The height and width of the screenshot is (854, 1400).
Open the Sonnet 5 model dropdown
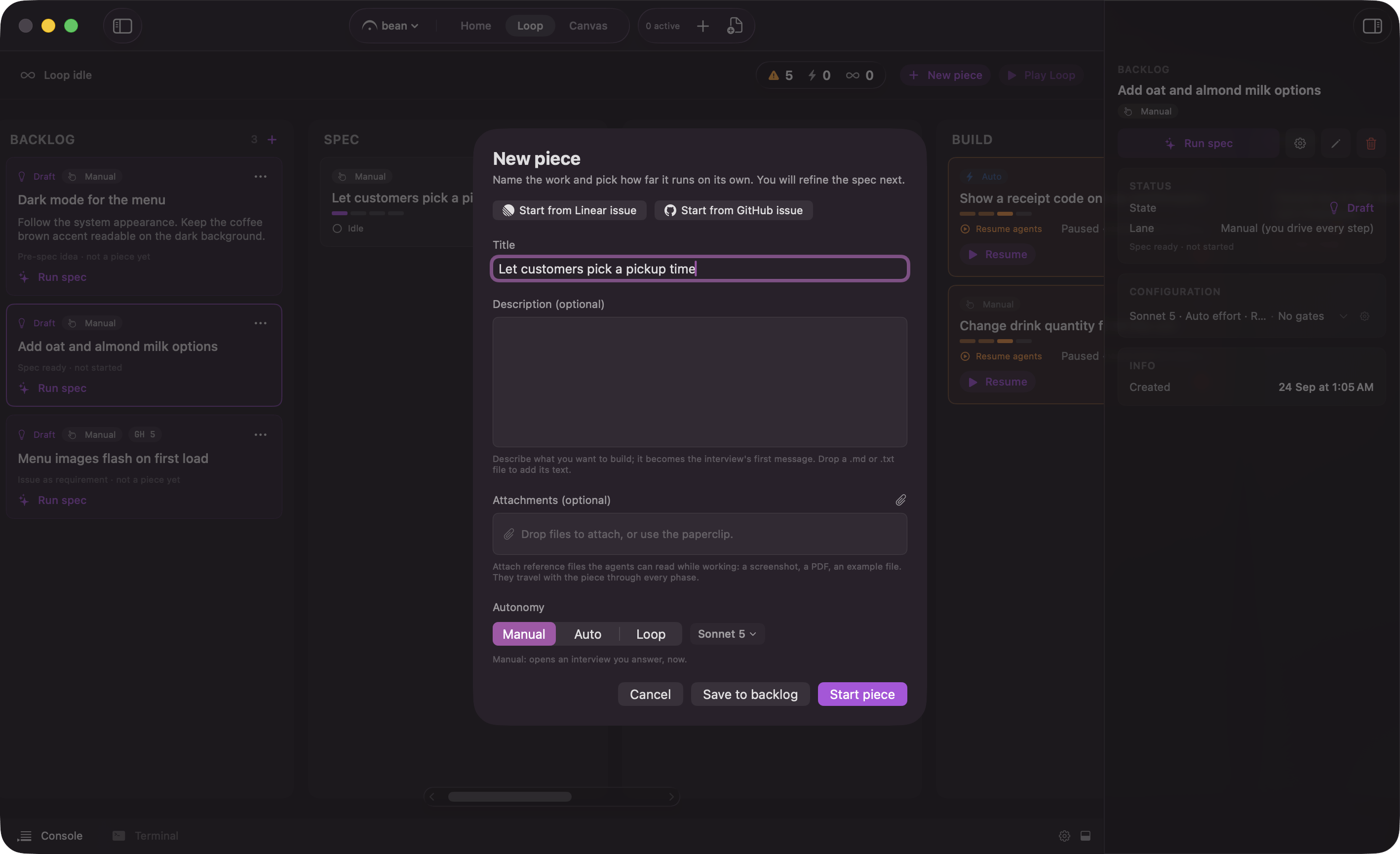click(x=727, y=634)
